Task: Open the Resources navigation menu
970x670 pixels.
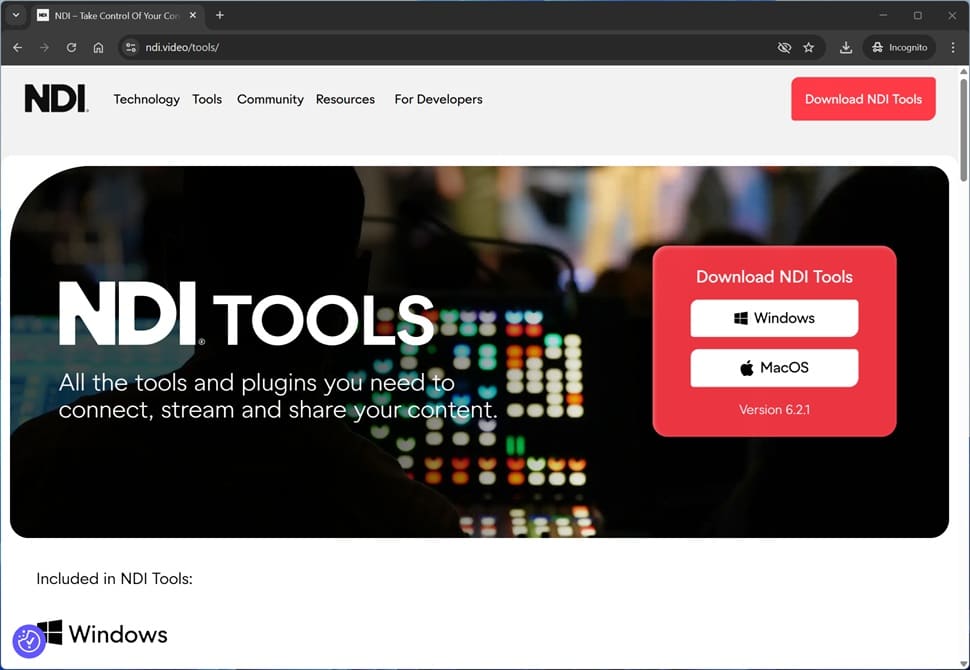Action: pos(345,99)
